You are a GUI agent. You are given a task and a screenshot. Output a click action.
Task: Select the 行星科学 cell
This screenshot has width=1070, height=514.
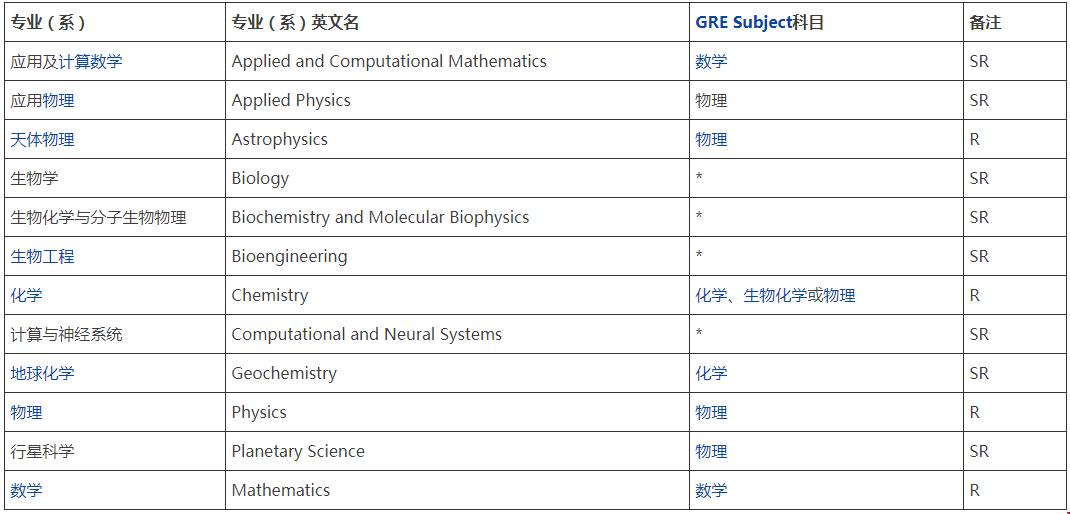click(115, 451)
